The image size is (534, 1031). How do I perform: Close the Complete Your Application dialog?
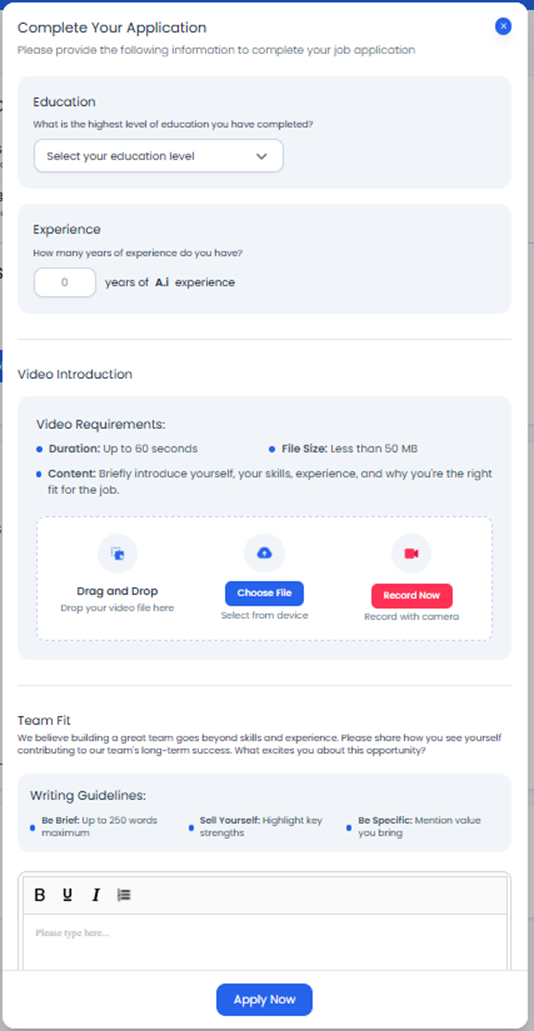[x=503, y=26]
